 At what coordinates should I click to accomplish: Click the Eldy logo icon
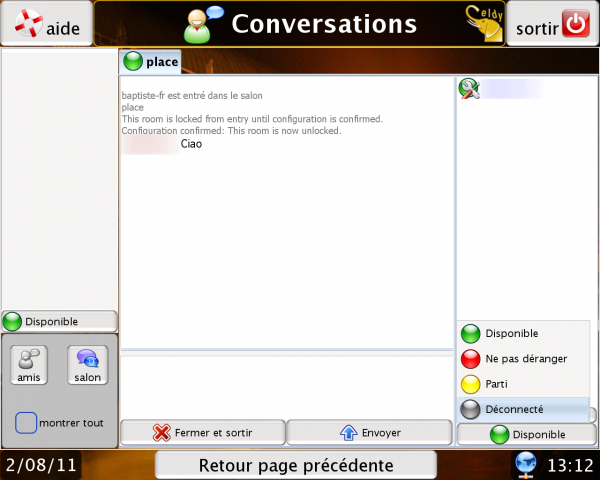(484, 22)
